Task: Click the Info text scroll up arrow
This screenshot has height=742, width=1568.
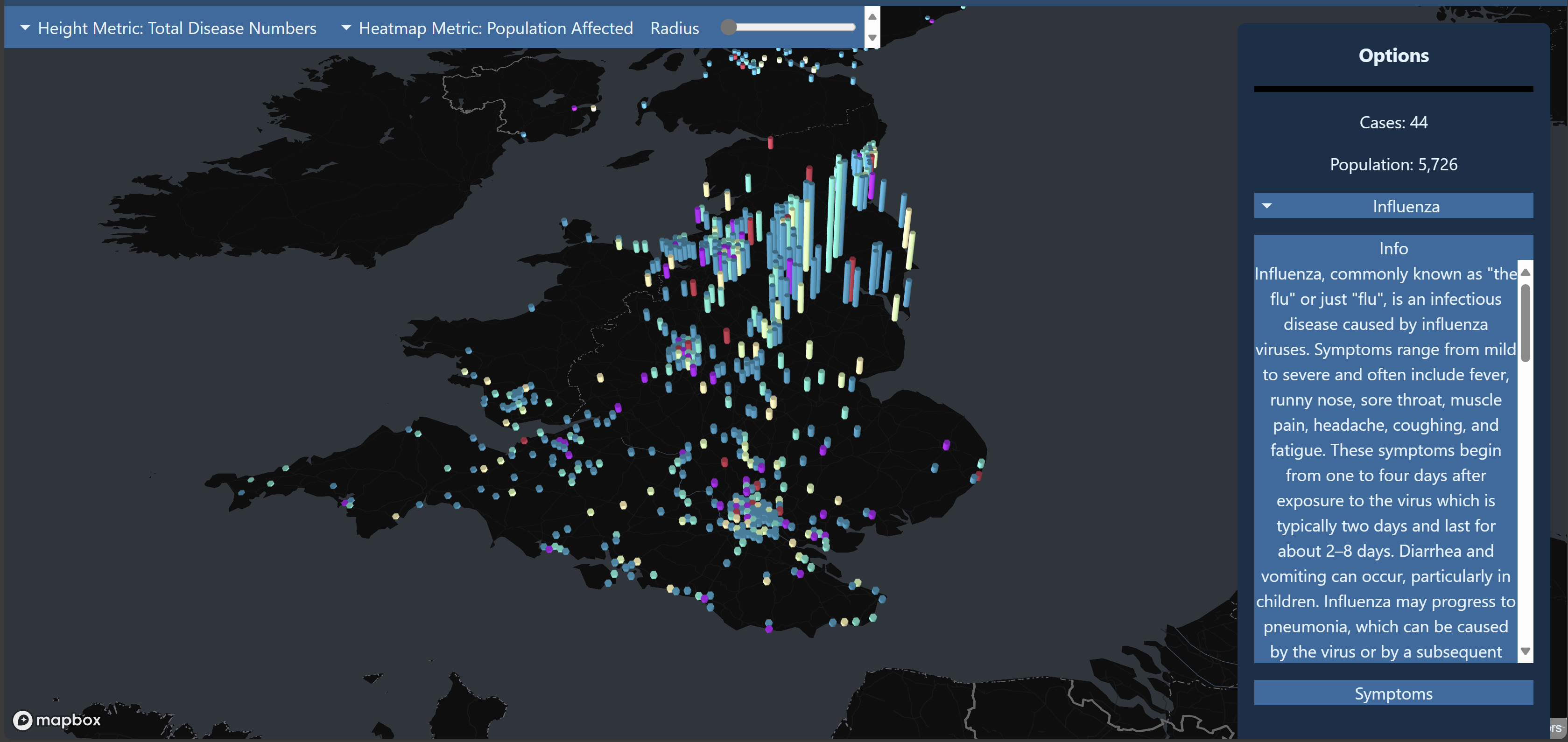Action: (1525, 272)
